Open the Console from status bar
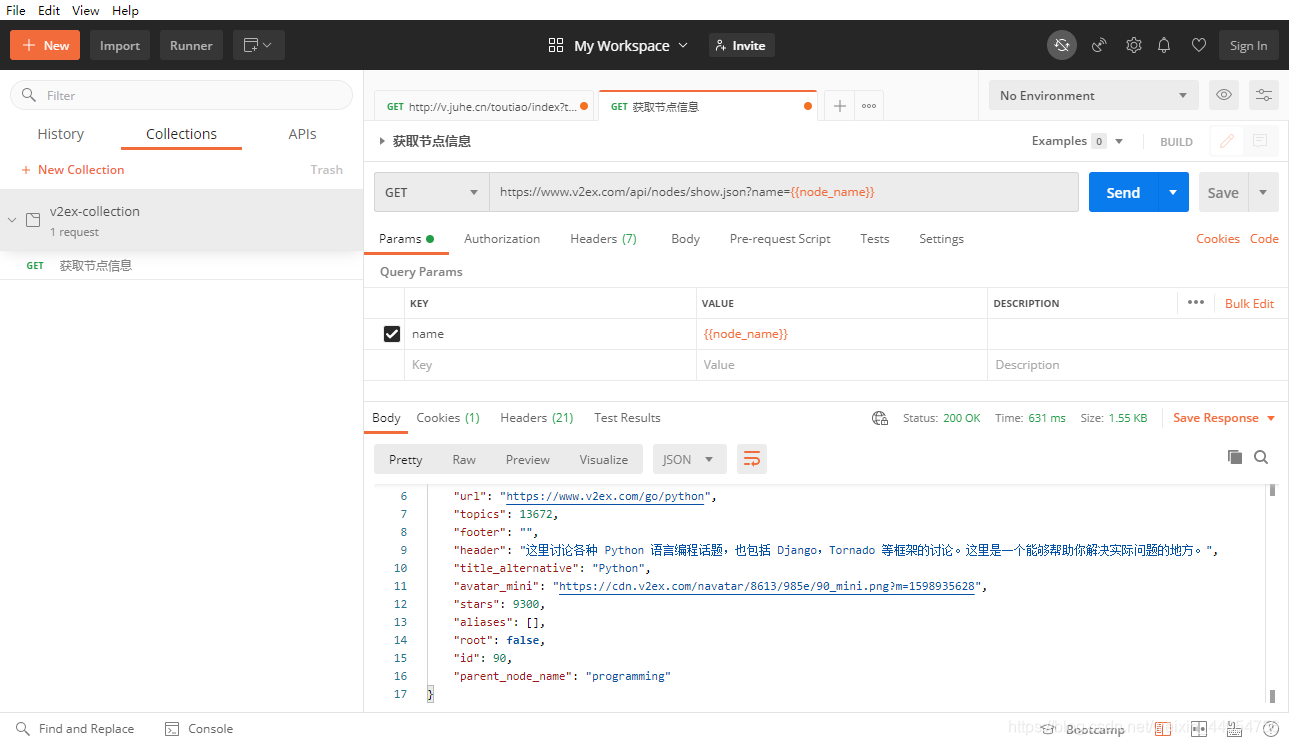This screenshot has height=745, width=1289. (x=199, y=729)
